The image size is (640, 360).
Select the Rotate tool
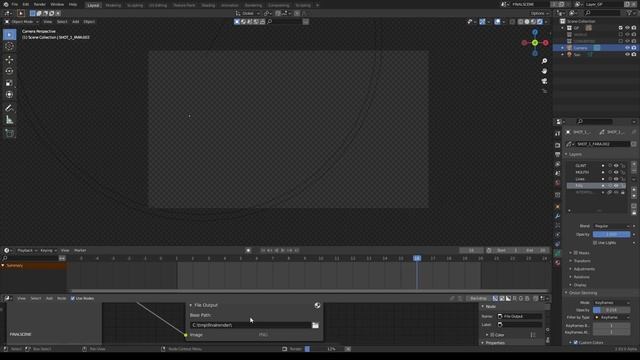(9, 71)
